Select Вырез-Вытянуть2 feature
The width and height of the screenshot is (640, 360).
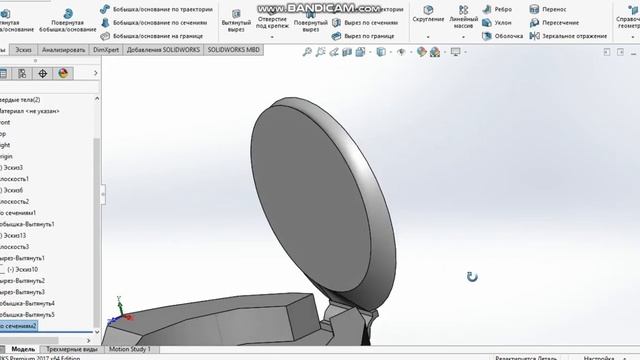pyautogui.click(x=22, y=281)
